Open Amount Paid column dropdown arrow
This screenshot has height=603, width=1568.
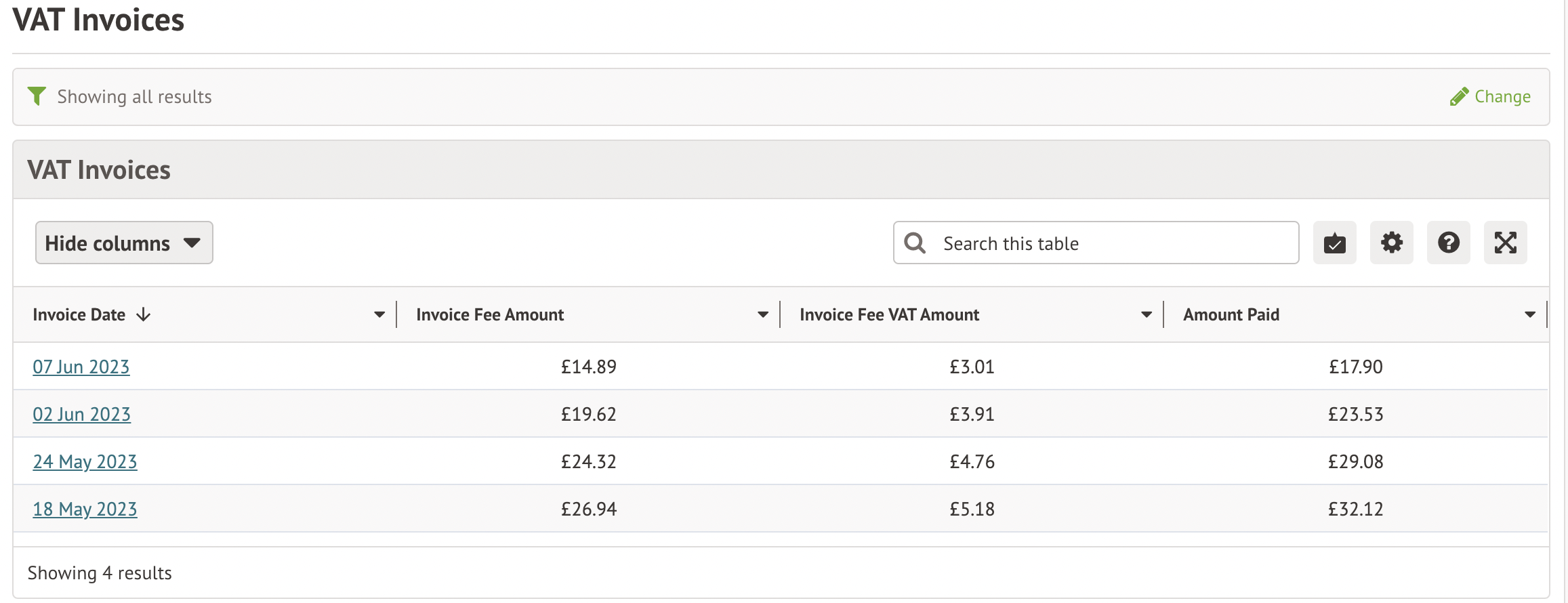point(1530,314)
